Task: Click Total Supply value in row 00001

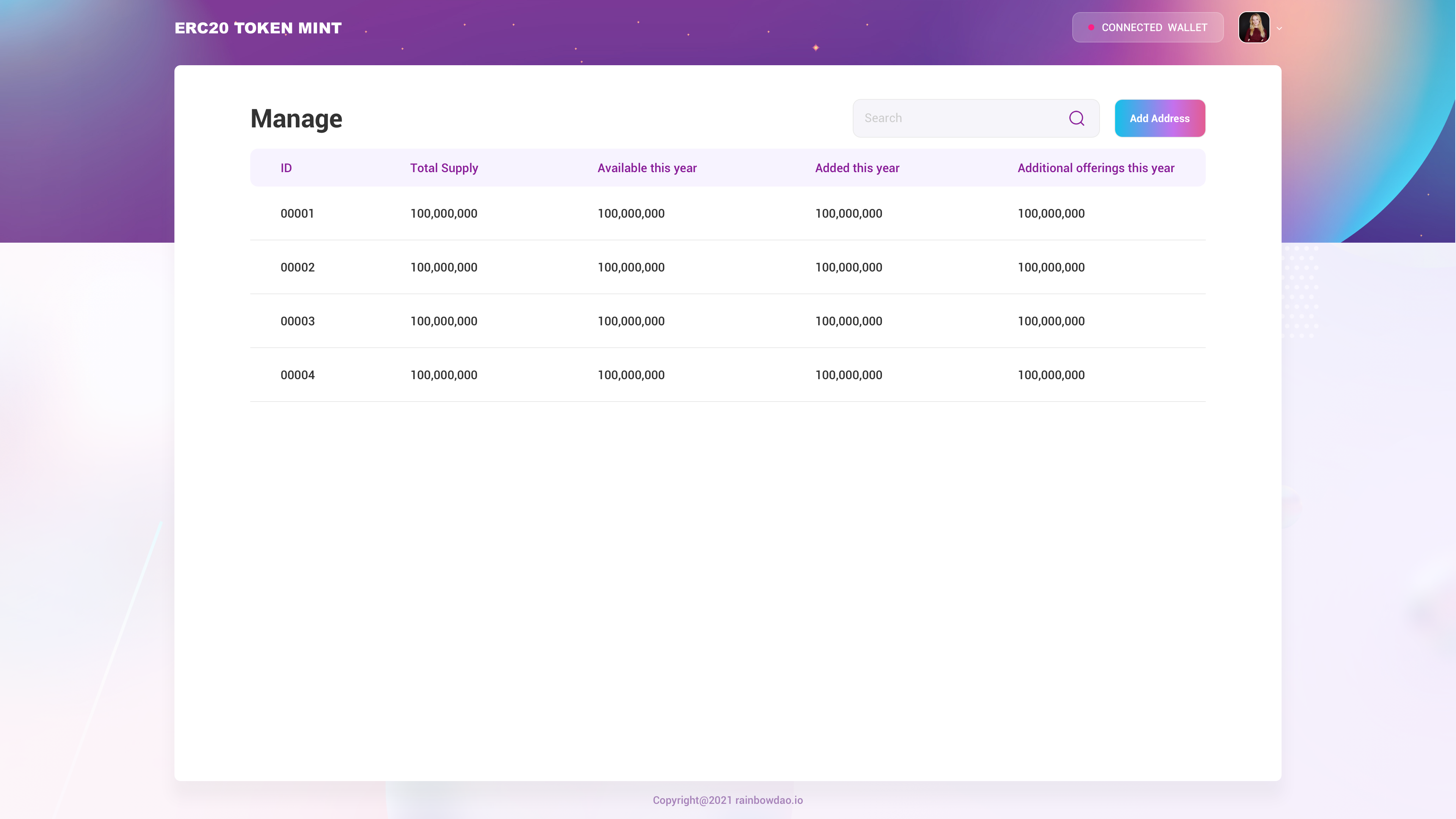Action: (444, 213)
